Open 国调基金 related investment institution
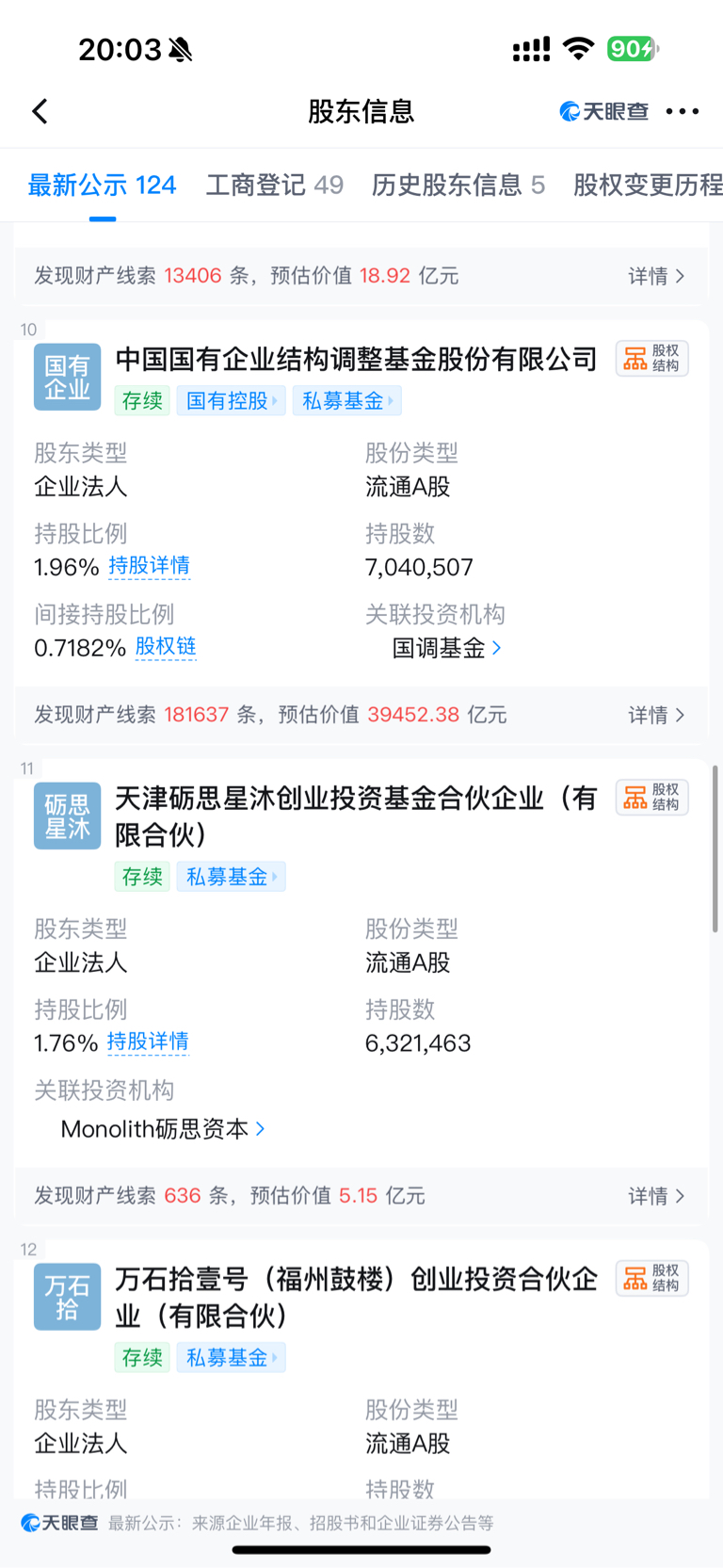723x1568 pixels. [447, 648]
